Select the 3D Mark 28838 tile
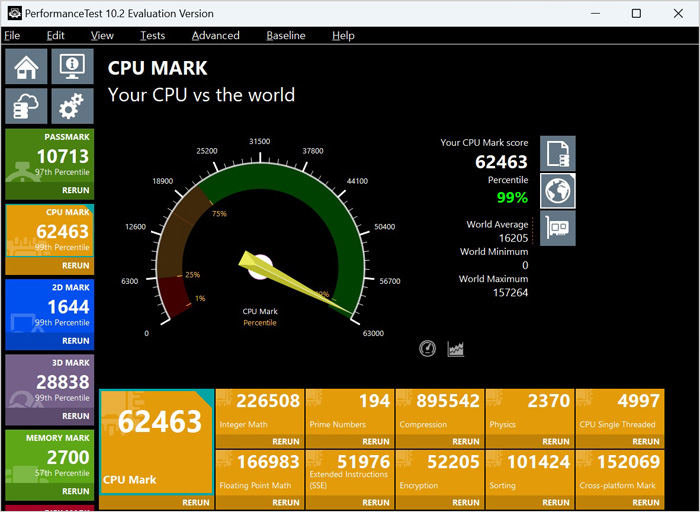700x512 pixels. pyautogui.click(x=50, y=381)
